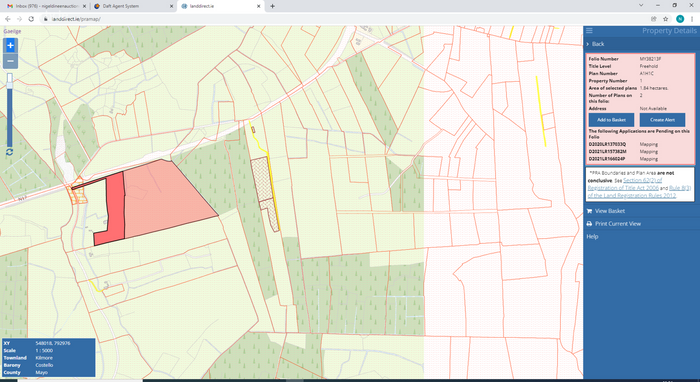The height and width of the screenshot is (382, 700).
Task: Click pending application D2020LR137033Q
Action: 607,144
